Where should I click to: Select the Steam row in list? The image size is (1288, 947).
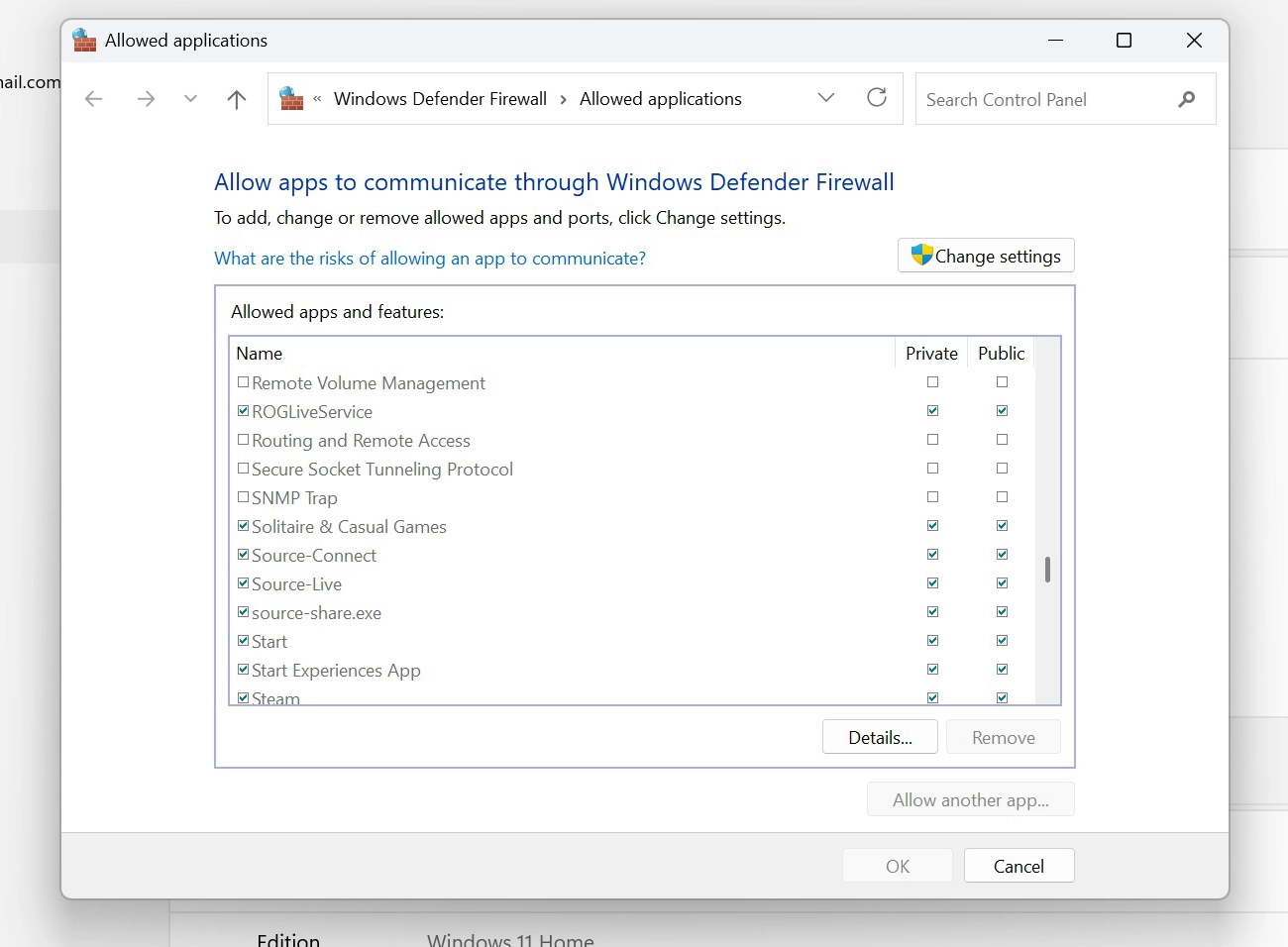632,697
